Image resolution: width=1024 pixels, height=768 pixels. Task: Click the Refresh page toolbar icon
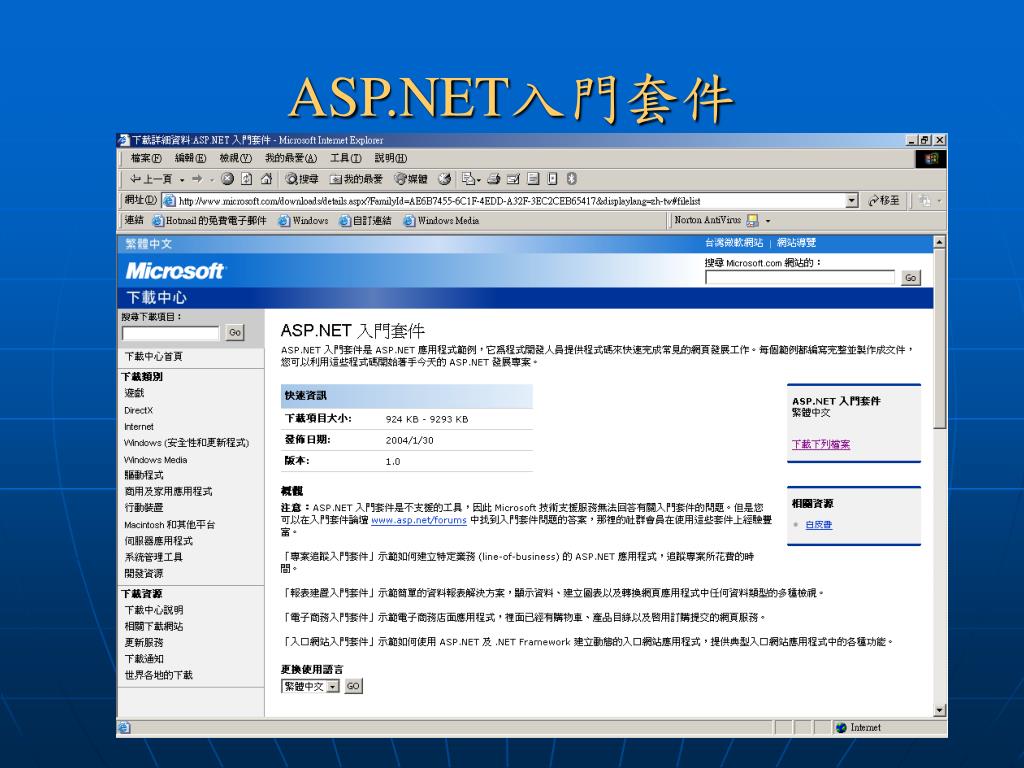[x=246, y=179]
